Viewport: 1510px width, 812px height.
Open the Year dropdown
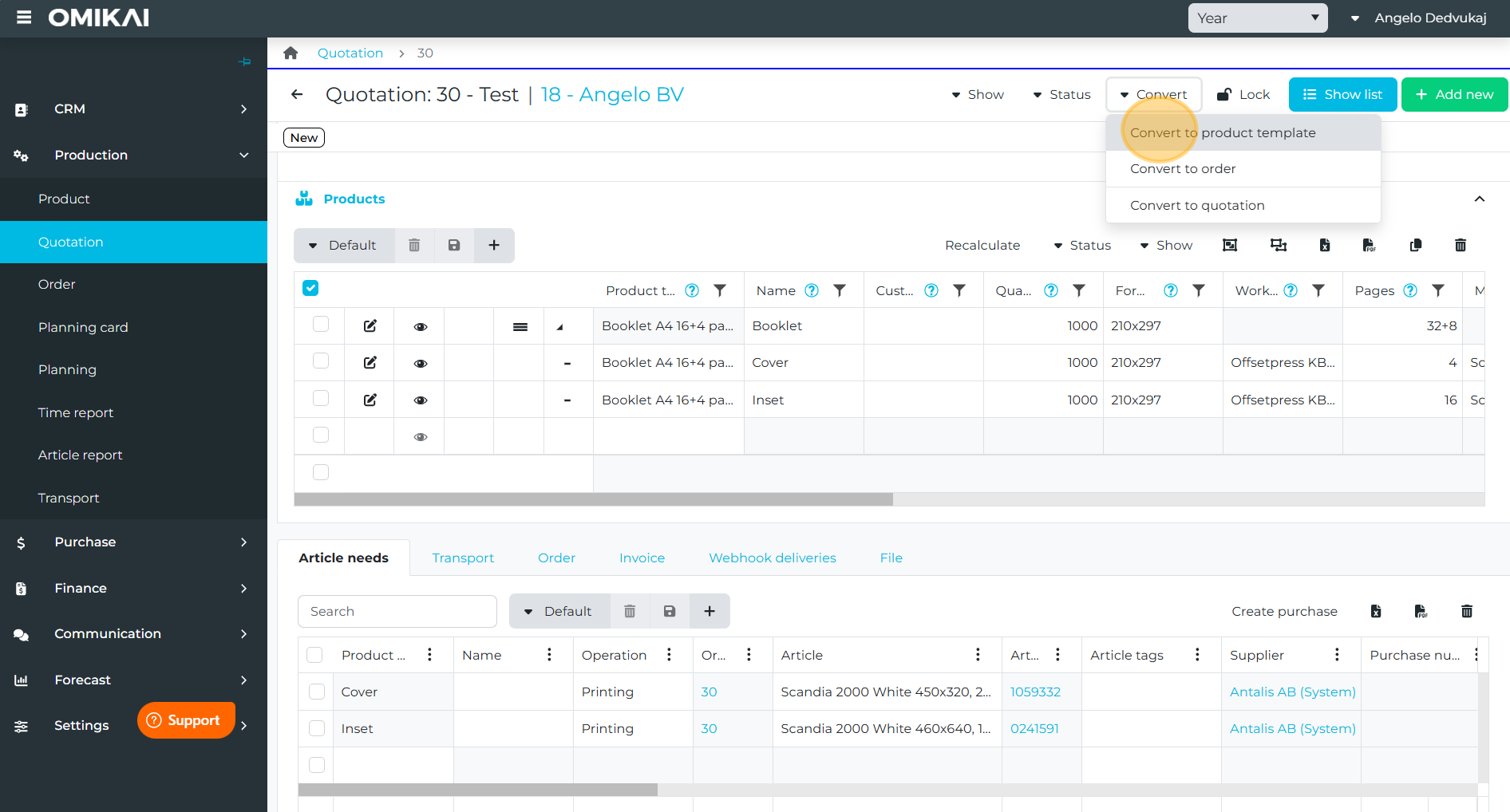[x=1257, y=18]
